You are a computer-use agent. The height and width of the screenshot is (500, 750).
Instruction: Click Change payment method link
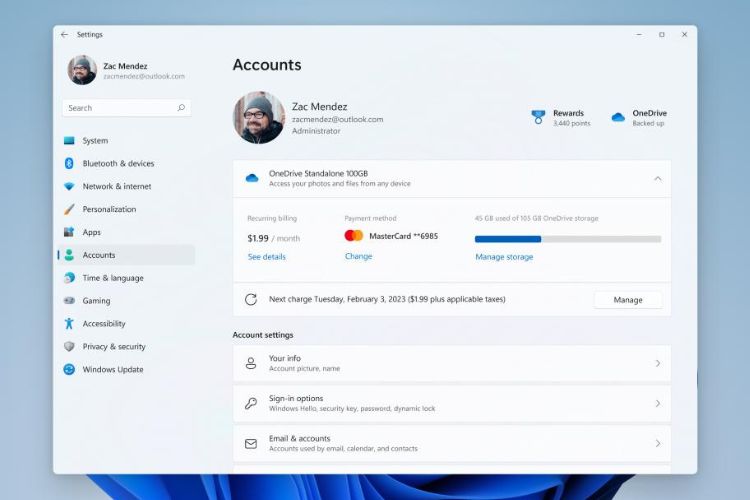click(358, 256)
